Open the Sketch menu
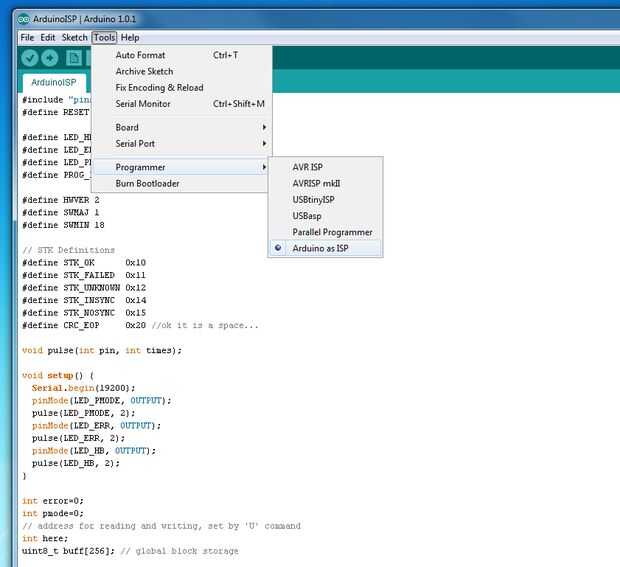620x567 pixels. (75, 38)
